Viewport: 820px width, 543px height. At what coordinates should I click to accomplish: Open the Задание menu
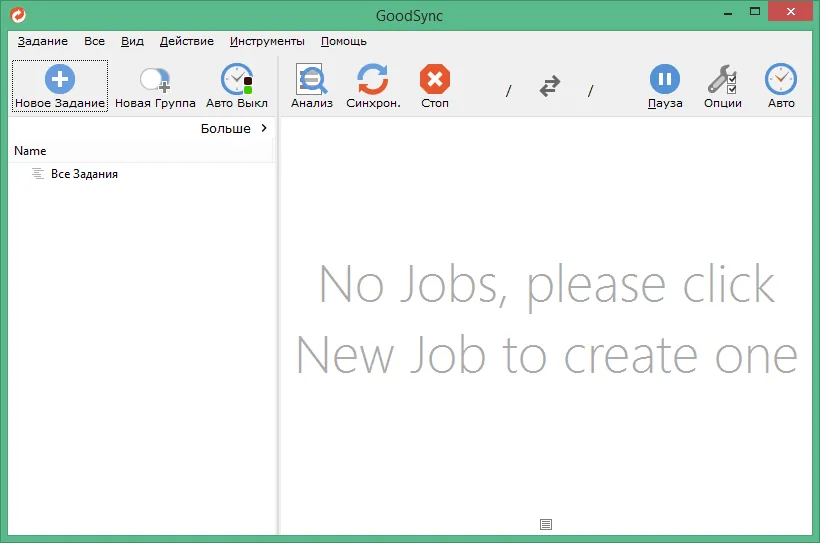[42, 41]
